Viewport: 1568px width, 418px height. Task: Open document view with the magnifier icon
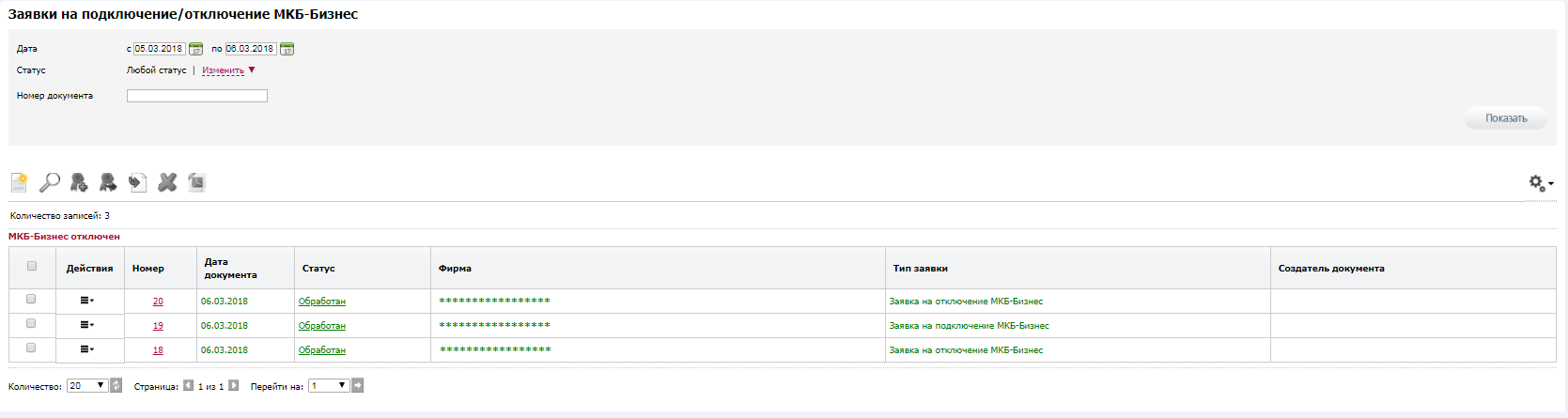pos(49,182)
